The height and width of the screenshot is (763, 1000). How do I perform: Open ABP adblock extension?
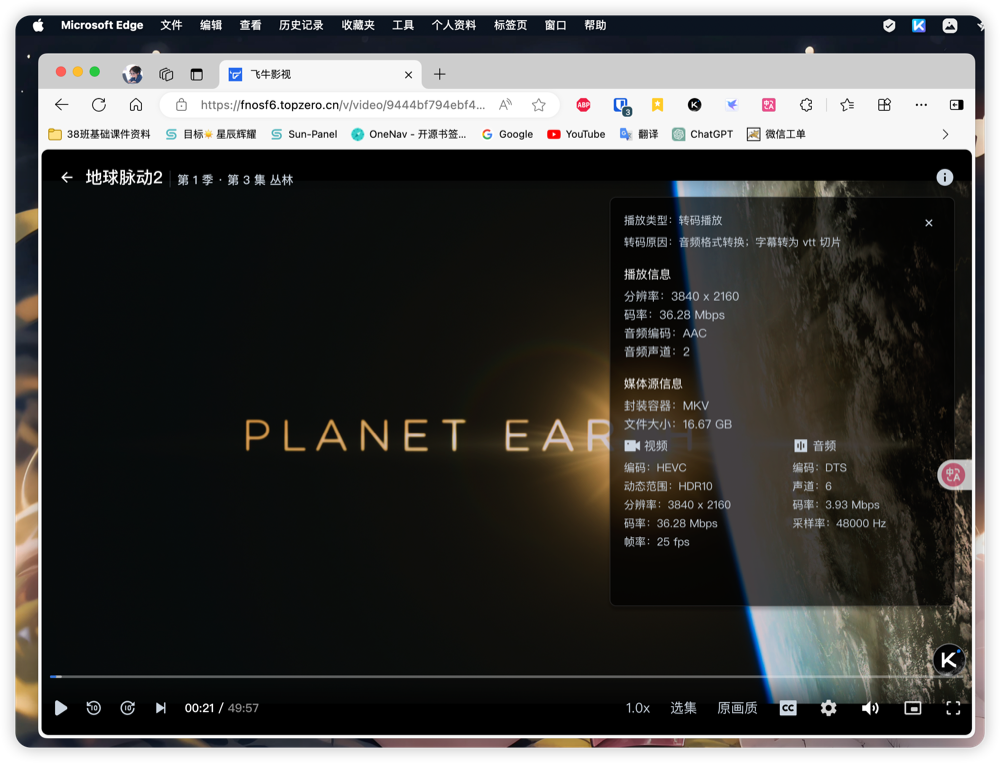point(584,105)
